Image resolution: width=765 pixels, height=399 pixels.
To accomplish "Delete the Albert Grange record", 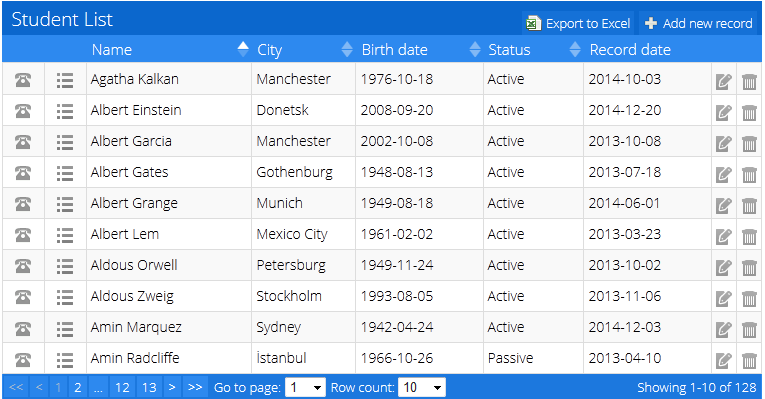I will [749, 205].
